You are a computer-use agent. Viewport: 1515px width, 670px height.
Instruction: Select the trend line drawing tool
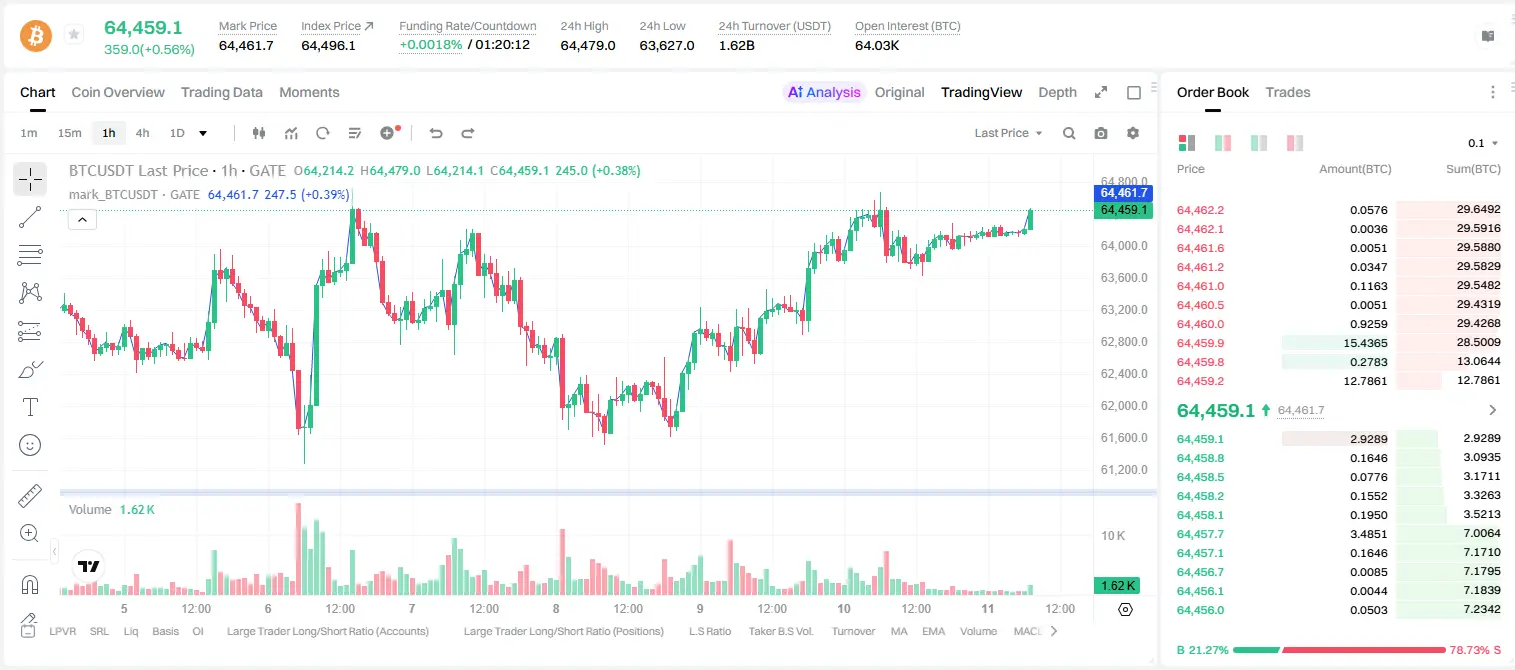[30, 217]
